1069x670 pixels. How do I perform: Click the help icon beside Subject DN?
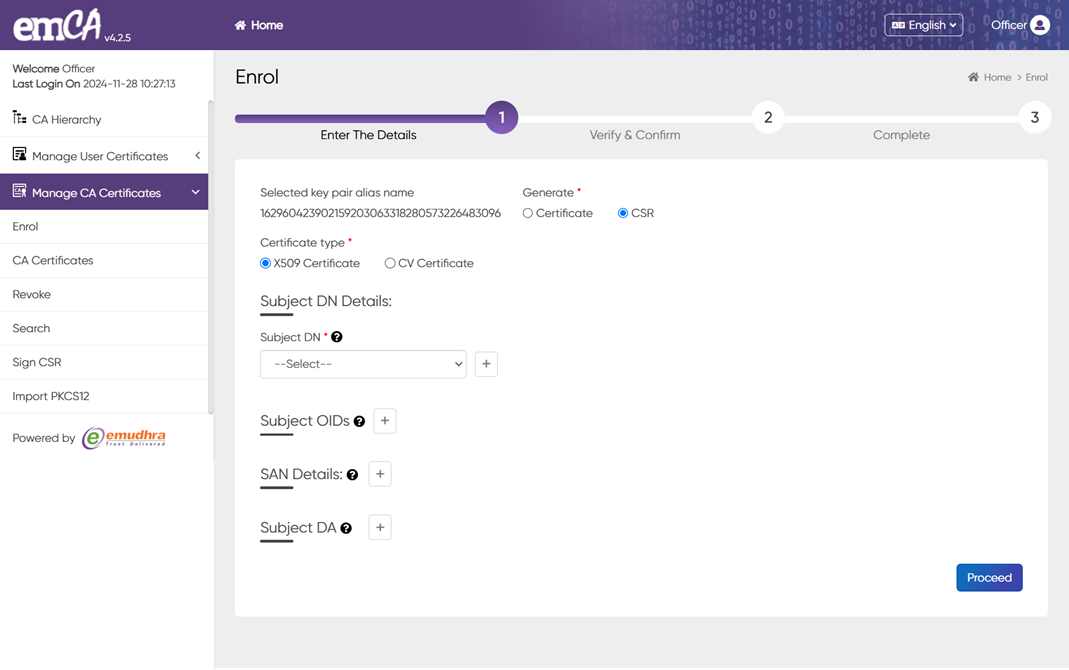[337, 337]
